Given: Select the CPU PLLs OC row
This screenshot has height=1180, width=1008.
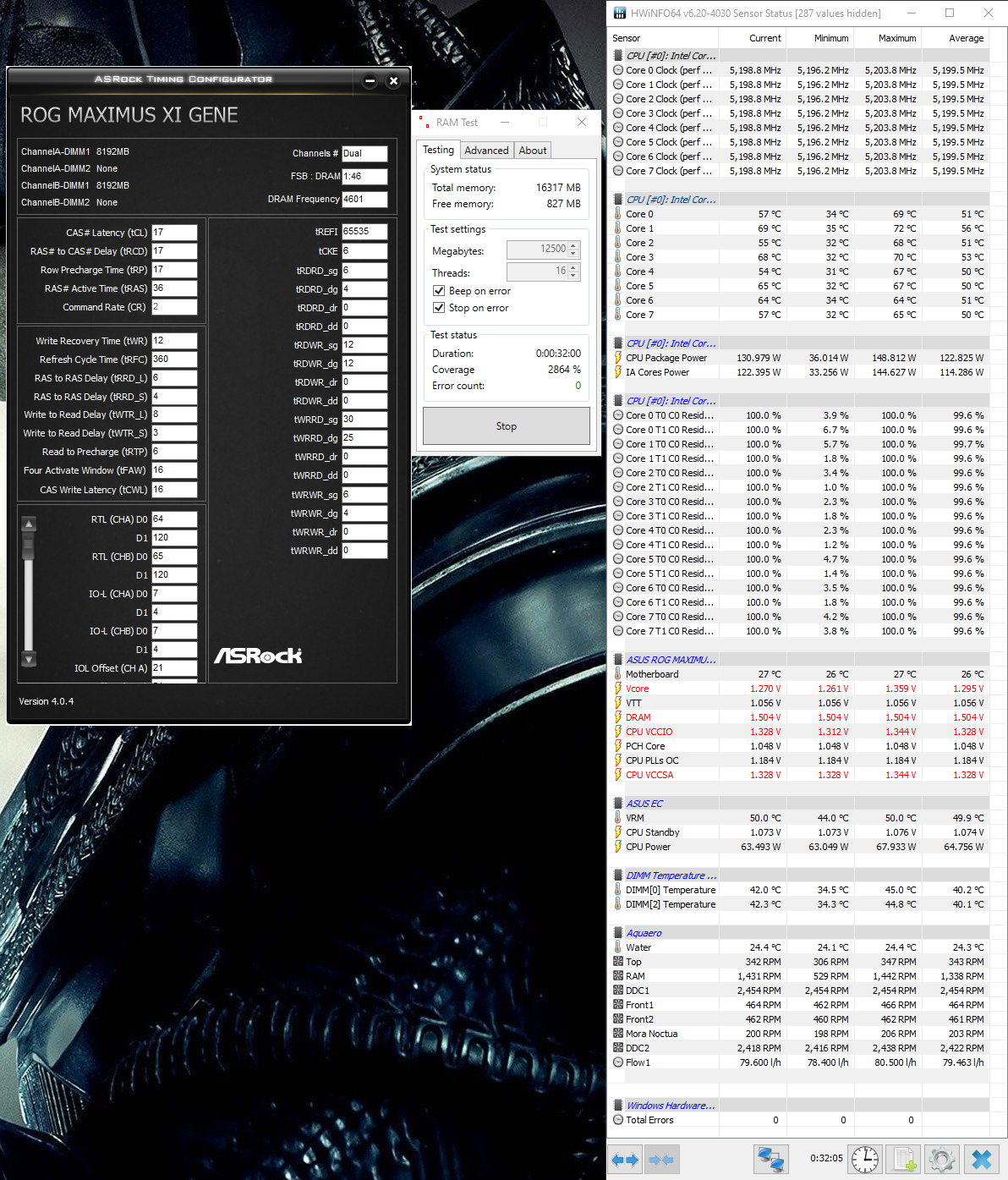Looking at the screenshot, I should click(x=799, y=760).
